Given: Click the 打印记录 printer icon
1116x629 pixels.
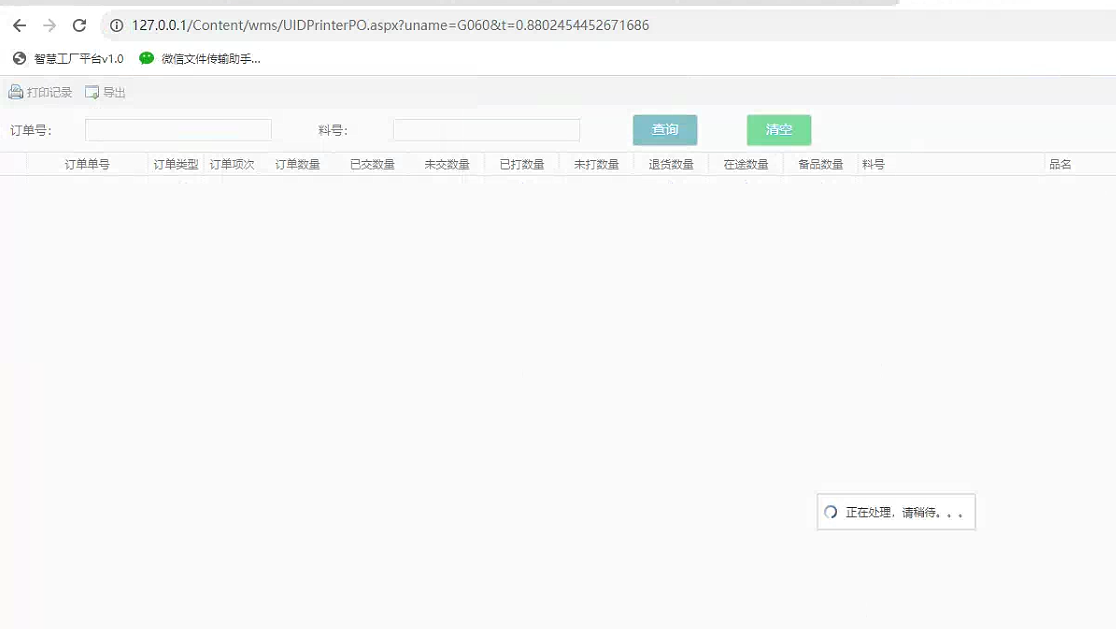Looking at the screenshot, I should [x=16, y=92].
